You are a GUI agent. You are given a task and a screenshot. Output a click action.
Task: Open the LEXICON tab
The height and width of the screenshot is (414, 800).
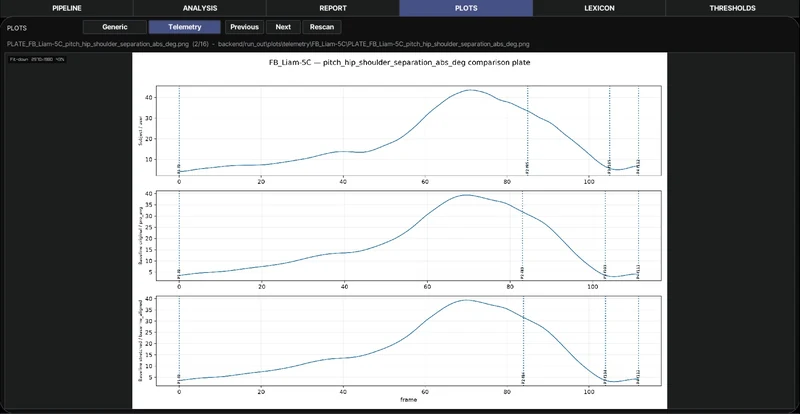599,8
